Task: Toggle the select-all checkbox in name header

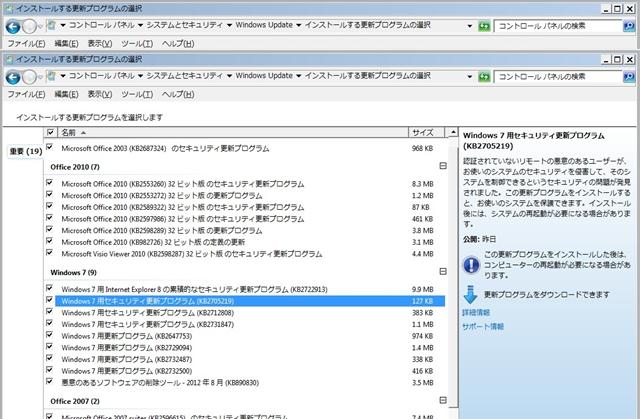Action: click(51, 132)
